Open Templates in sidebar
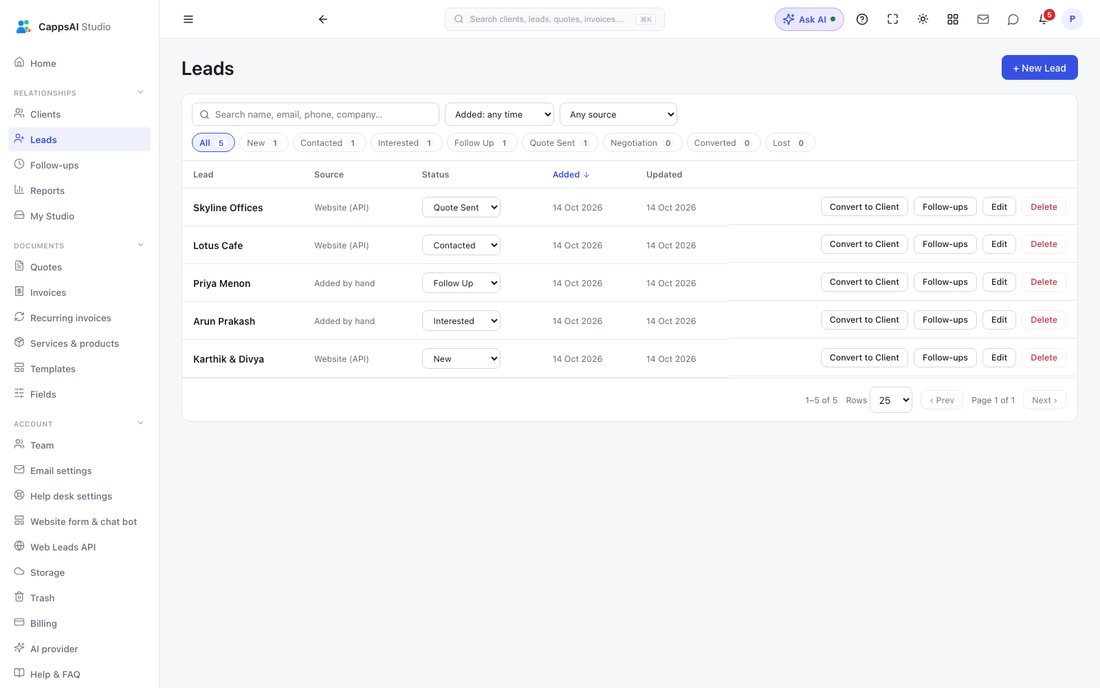This screenshot has width=1100, height=688. [79, 369]
